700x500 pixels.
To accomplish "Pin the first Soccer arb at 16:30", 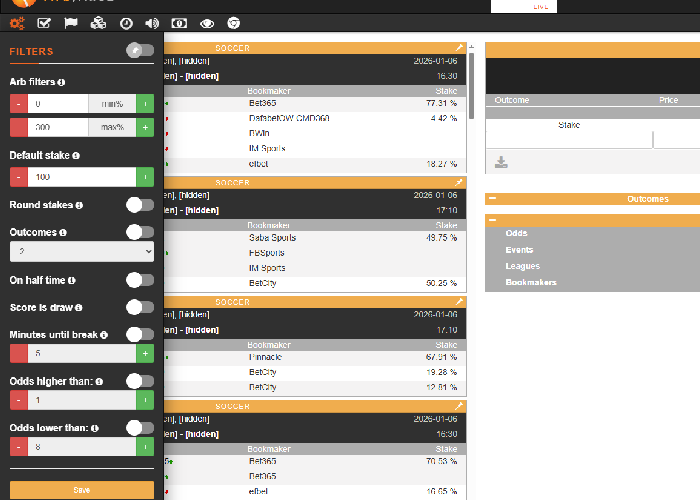I will pyautogui.click(x=459, y=48).
